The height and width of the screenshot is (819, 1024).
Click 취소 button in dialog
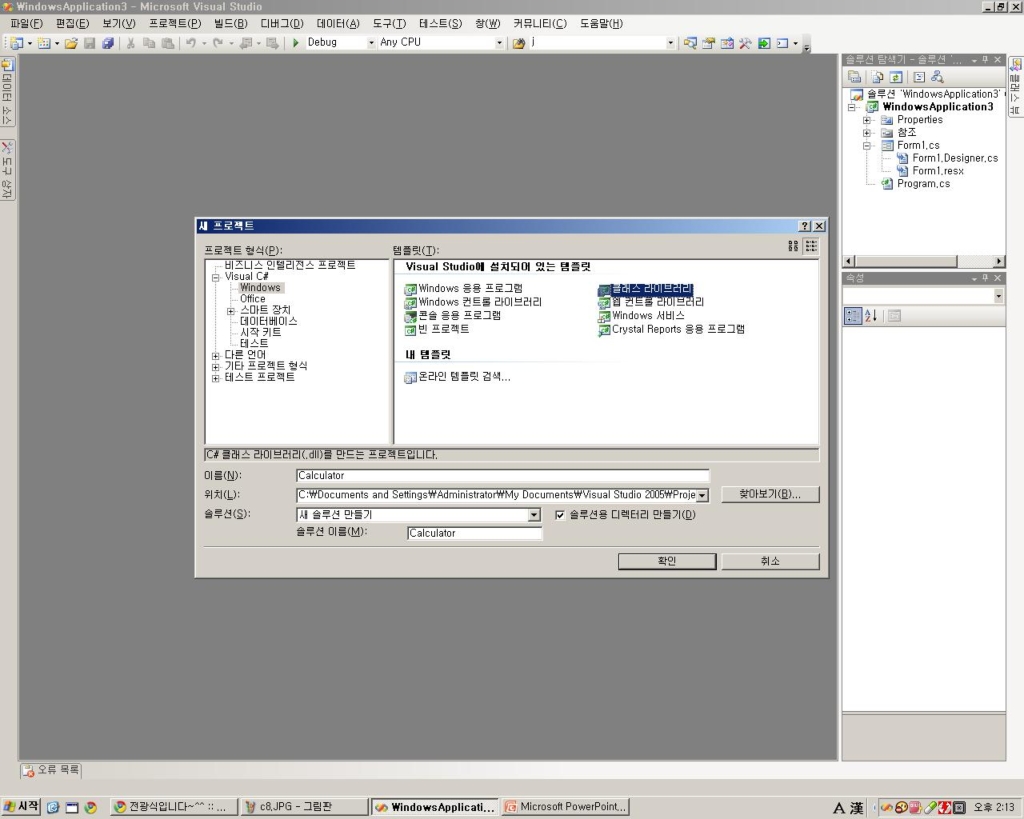pos(770,562)
